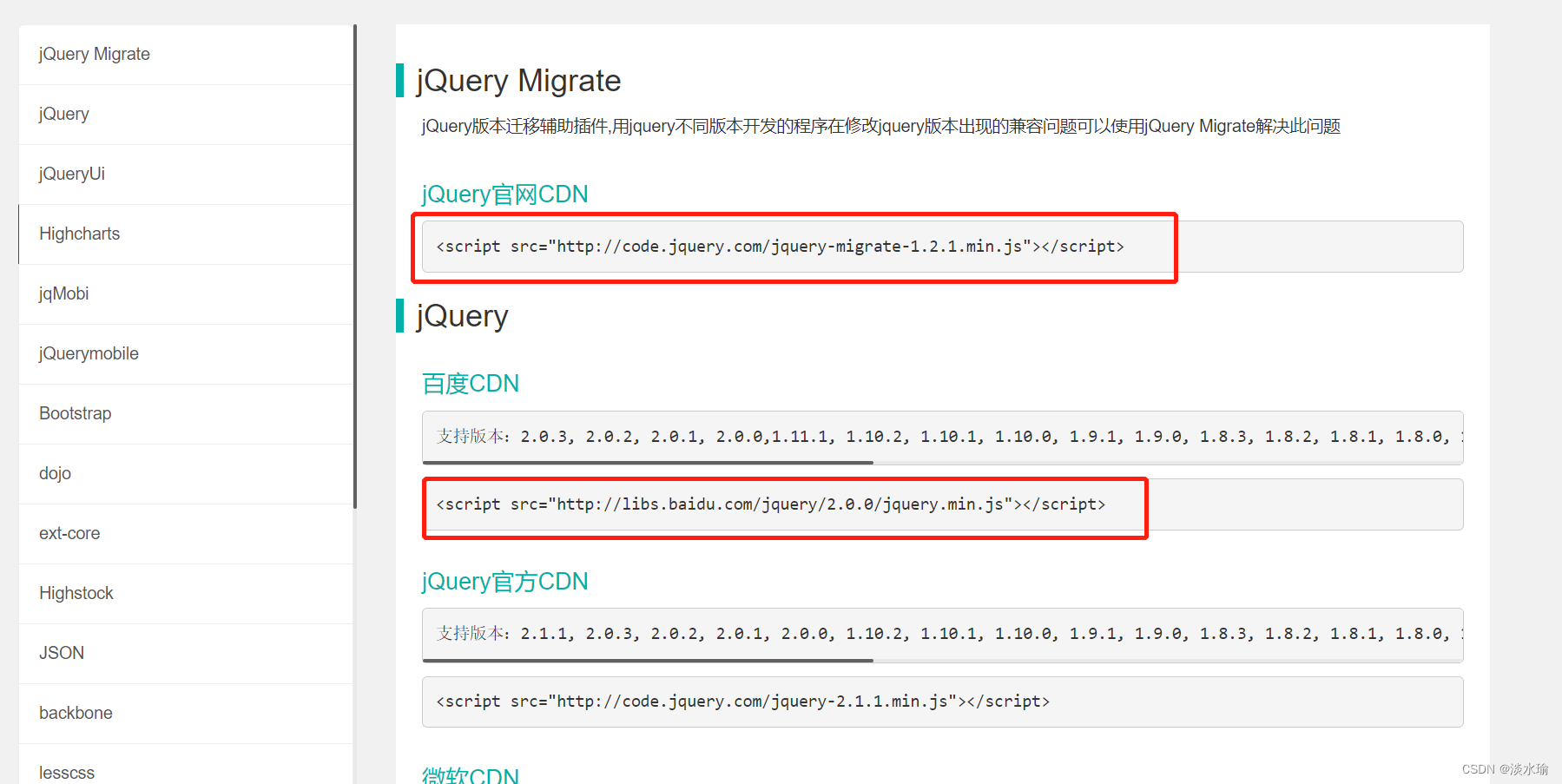Select the jquery-2.1.1.min.js script code
The image size is (1562, 784).
[x=942, y=702]
